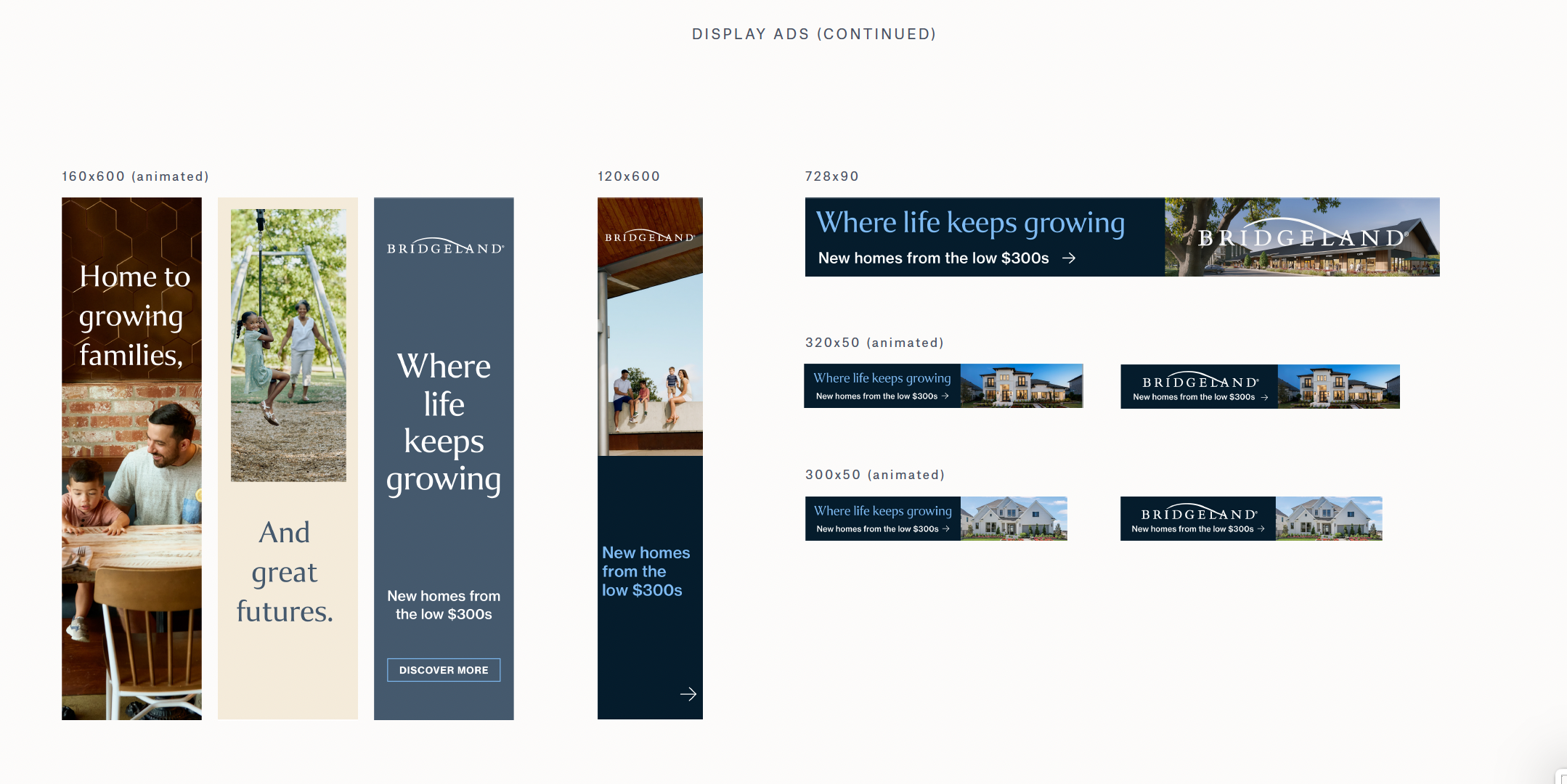The height and width of the screenshot is (784, 1567).
Task: Click arrow after 728x90 banner's price text
Action: (x=1068, y=258)
